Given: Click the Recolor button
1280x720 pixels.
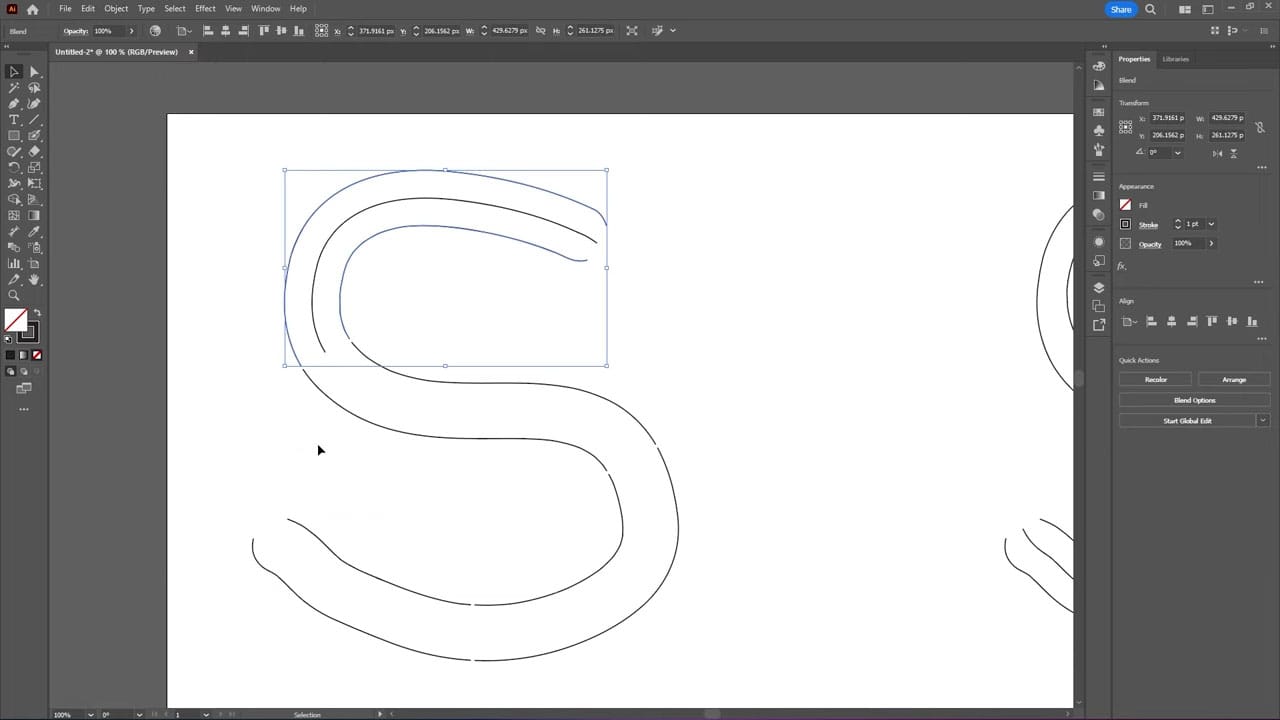Looking at the screenshot, I should [x=1155, y=379].
